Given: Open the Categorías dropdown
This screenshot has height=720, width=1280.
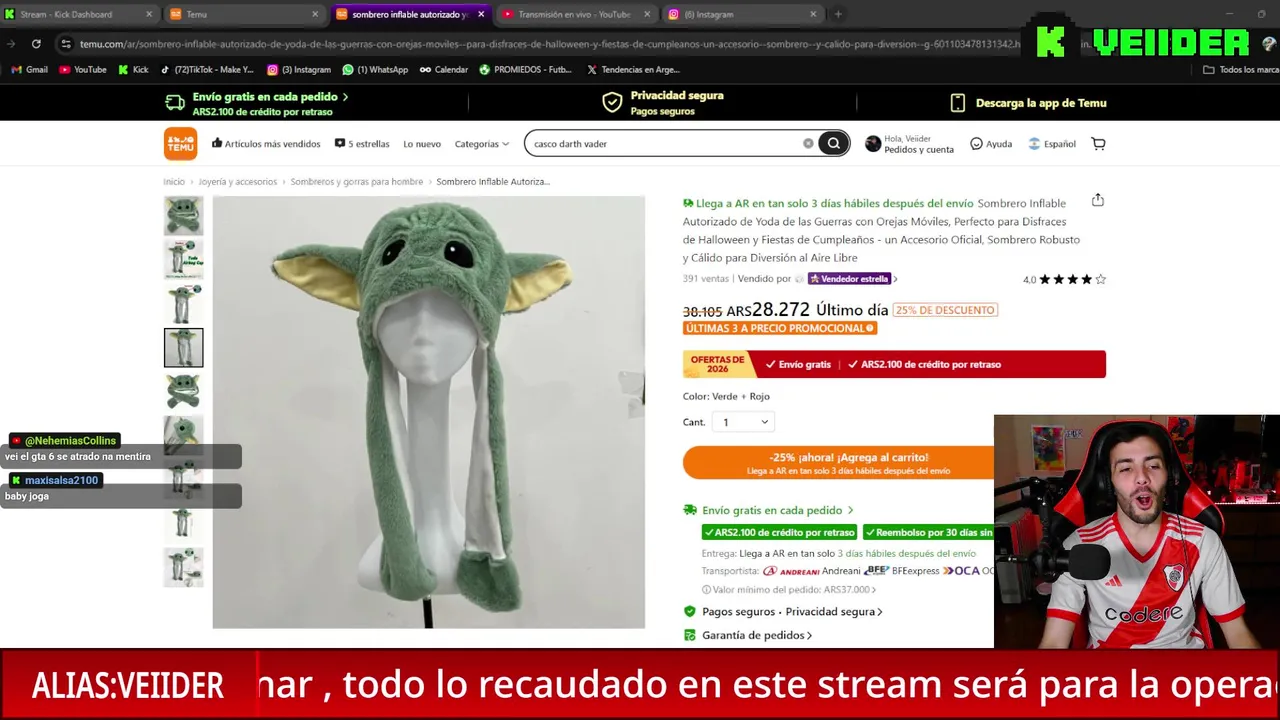Looking at the screenshot, I should coord(481,144).
